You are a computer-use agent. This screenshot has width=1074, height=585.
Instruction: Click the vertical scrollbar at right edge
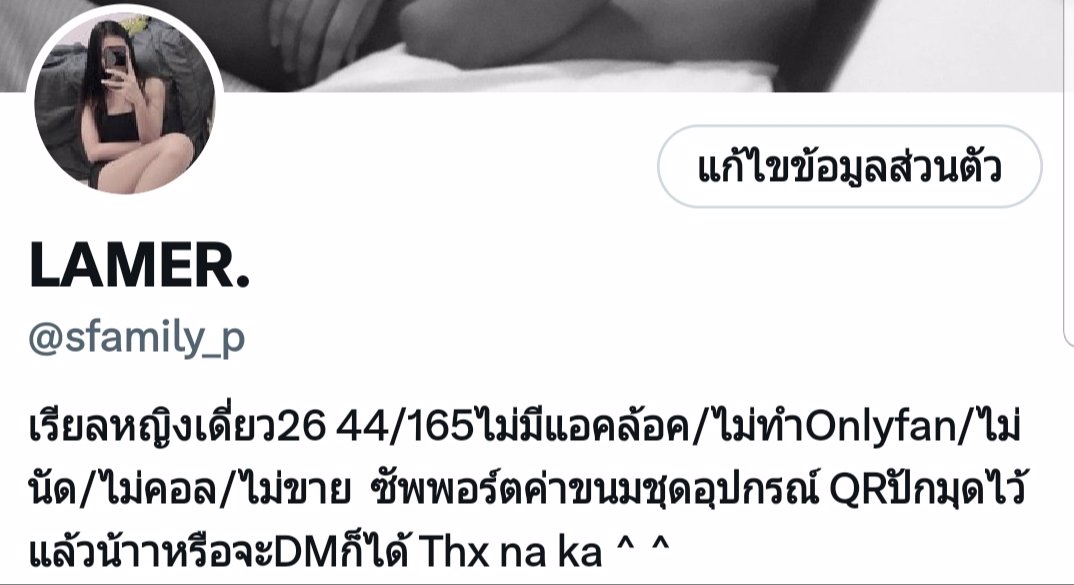point(1069,171)
